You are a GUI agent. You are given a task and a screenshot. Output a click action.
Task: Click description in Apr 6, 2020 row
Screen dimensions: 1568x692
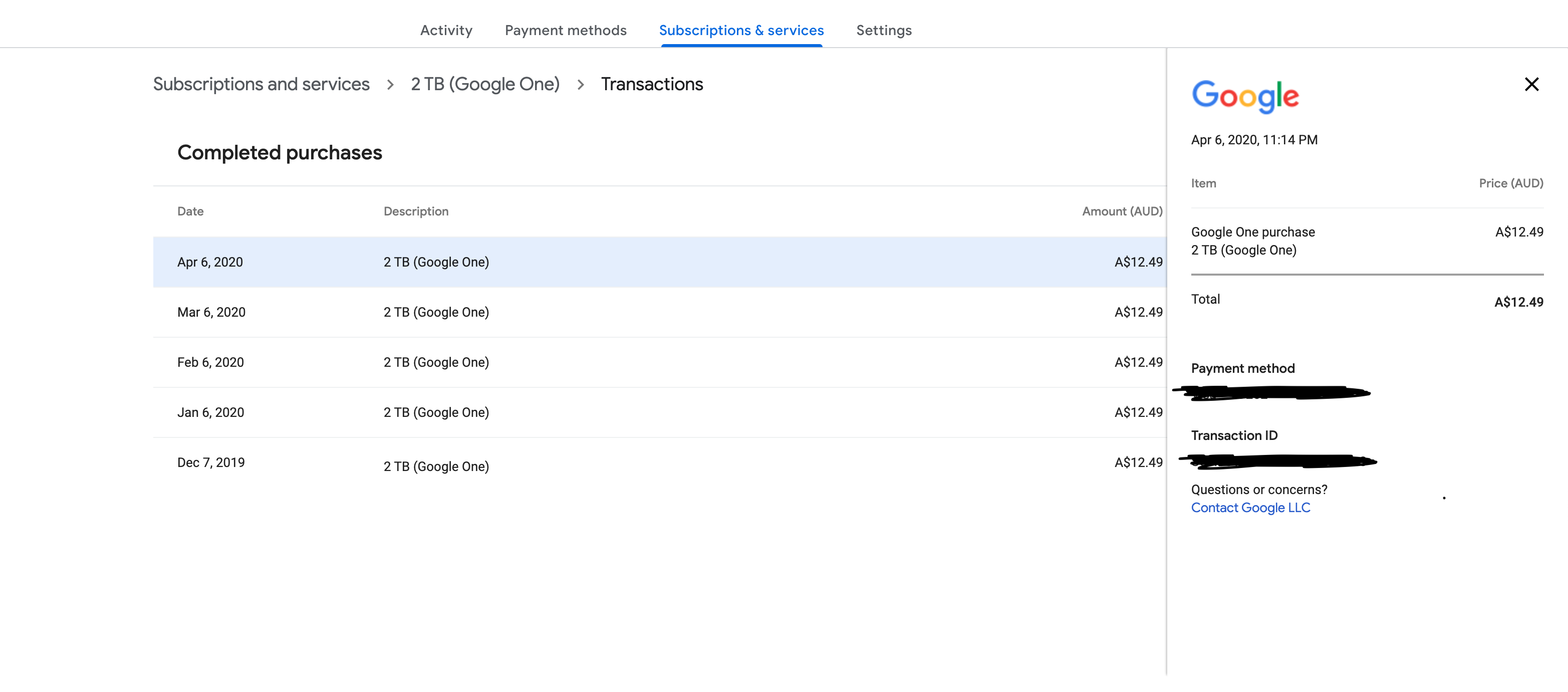click(x=436, y=262)
